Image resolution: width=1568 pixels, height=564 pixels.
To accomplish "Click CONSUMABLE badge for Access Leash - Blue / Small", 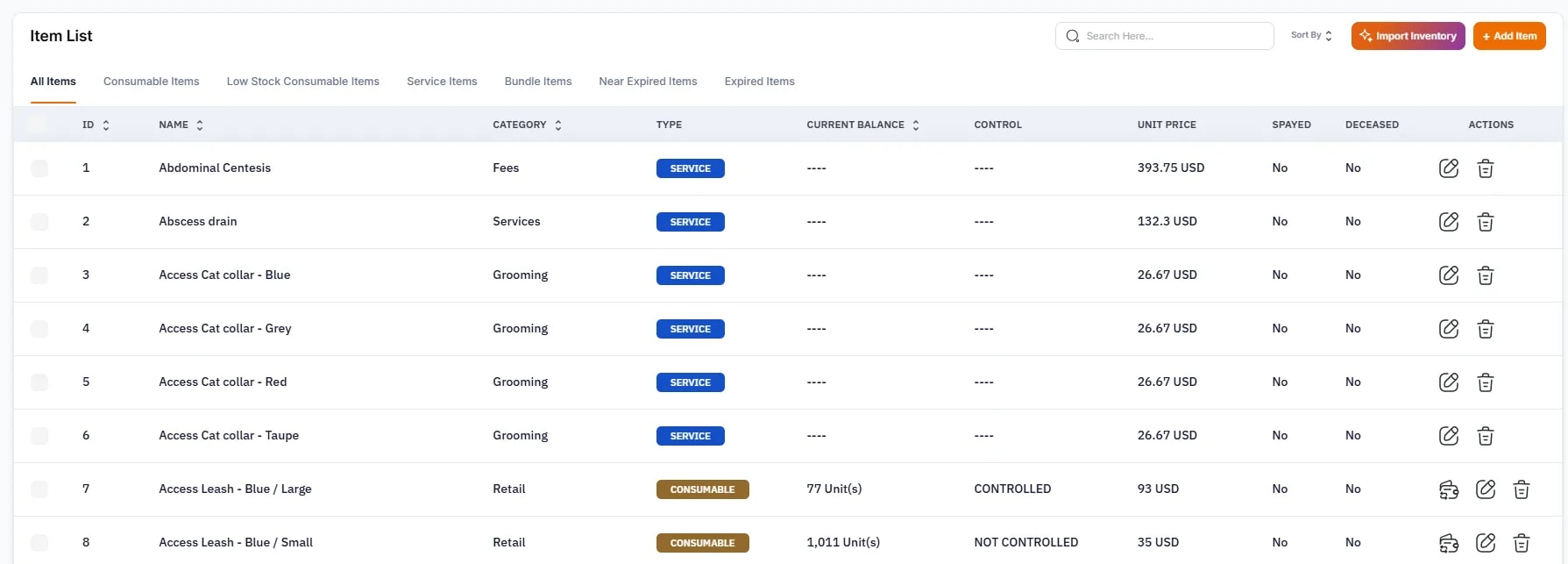I will pyautogui.click(x=703, y=543).
